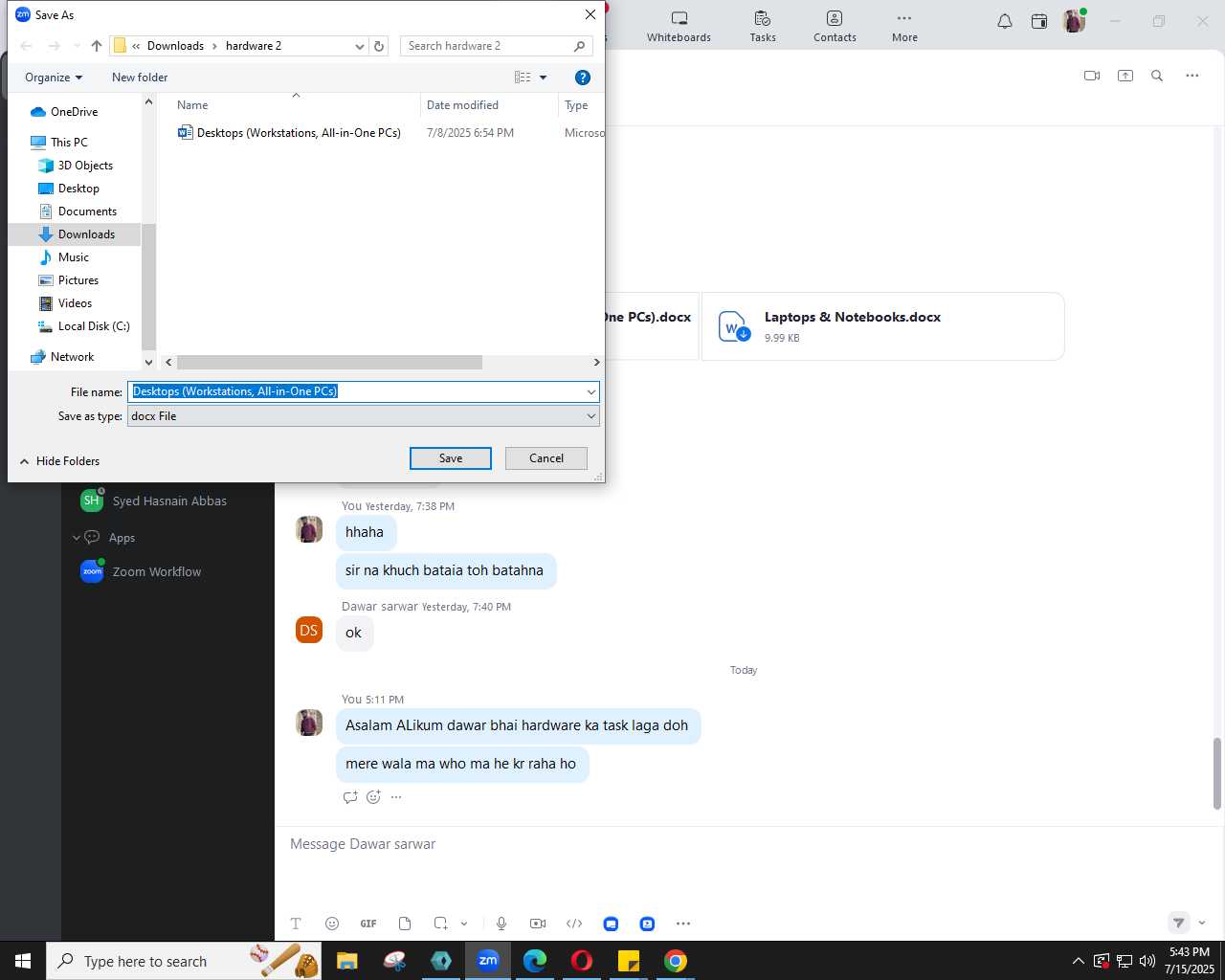Open Opera browser from taskbar

582,961
